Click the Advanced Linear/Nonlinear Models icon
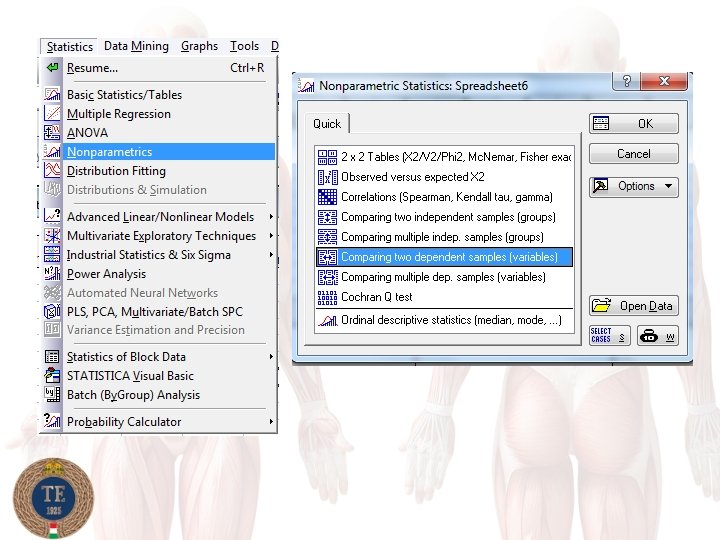720x540 pixels. coord(52,216)
